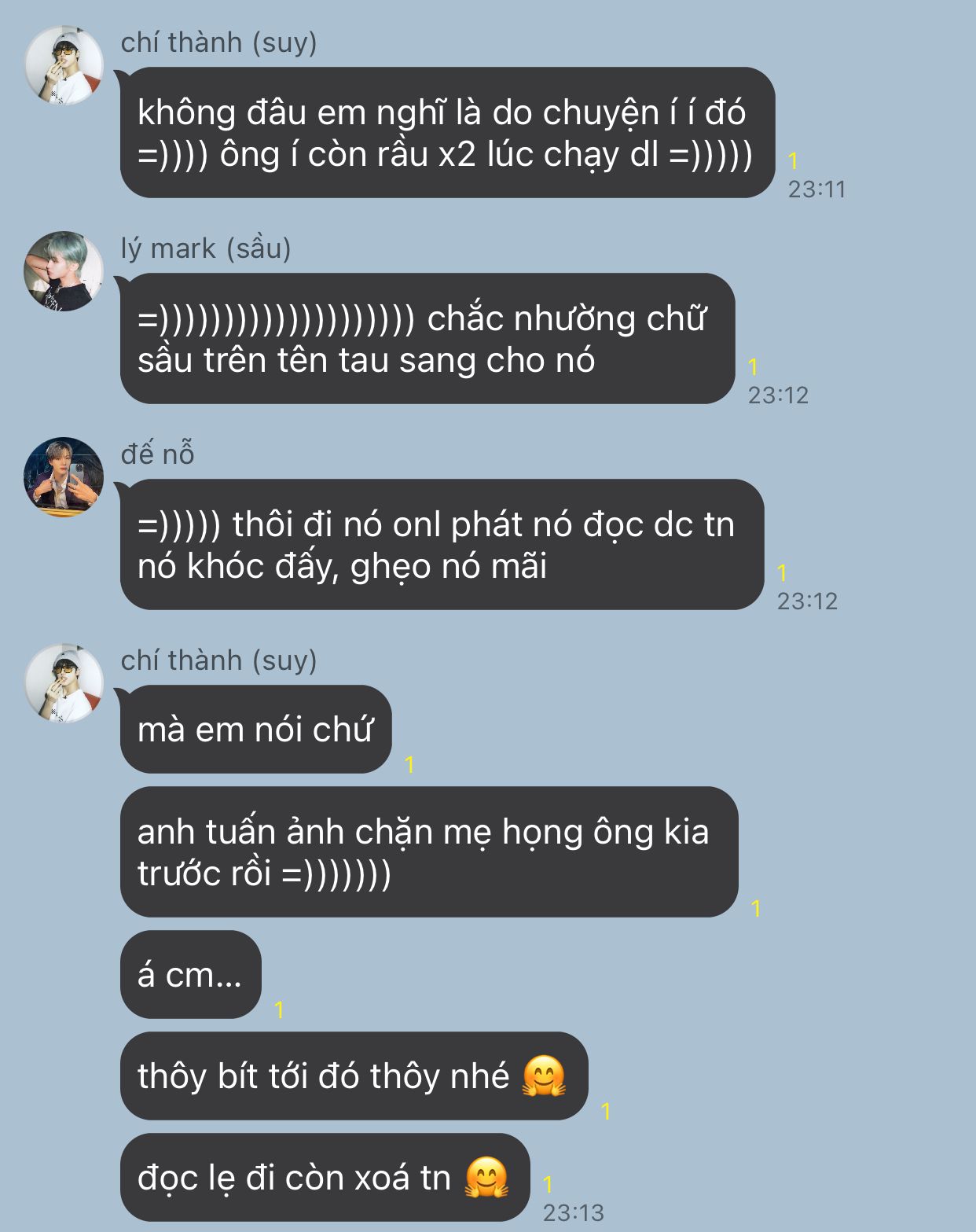Tap the 'đọc lẹ đi còn xoá tn' message
Image resolution: width=976 pixels, height=1232 pixels.
[x=325, y=1178]
